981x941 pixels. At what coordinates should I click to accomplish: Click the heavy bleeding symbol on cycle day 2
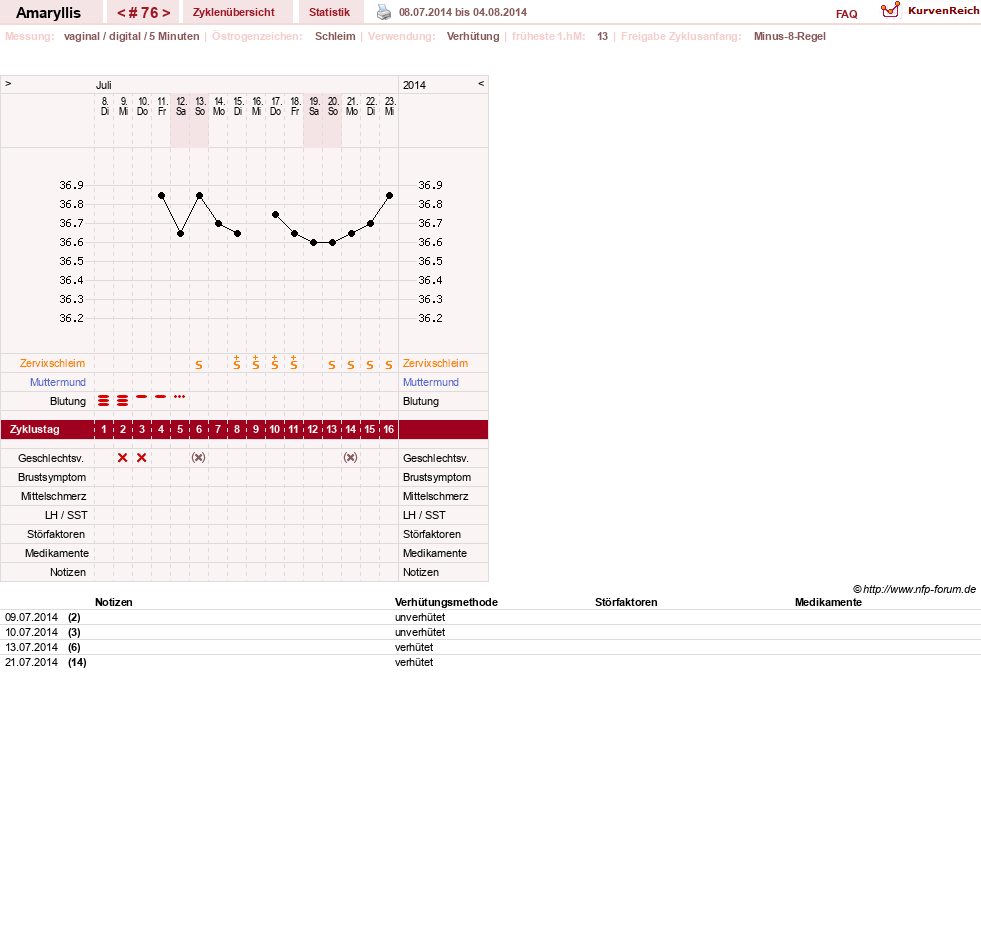coord(123,400)
